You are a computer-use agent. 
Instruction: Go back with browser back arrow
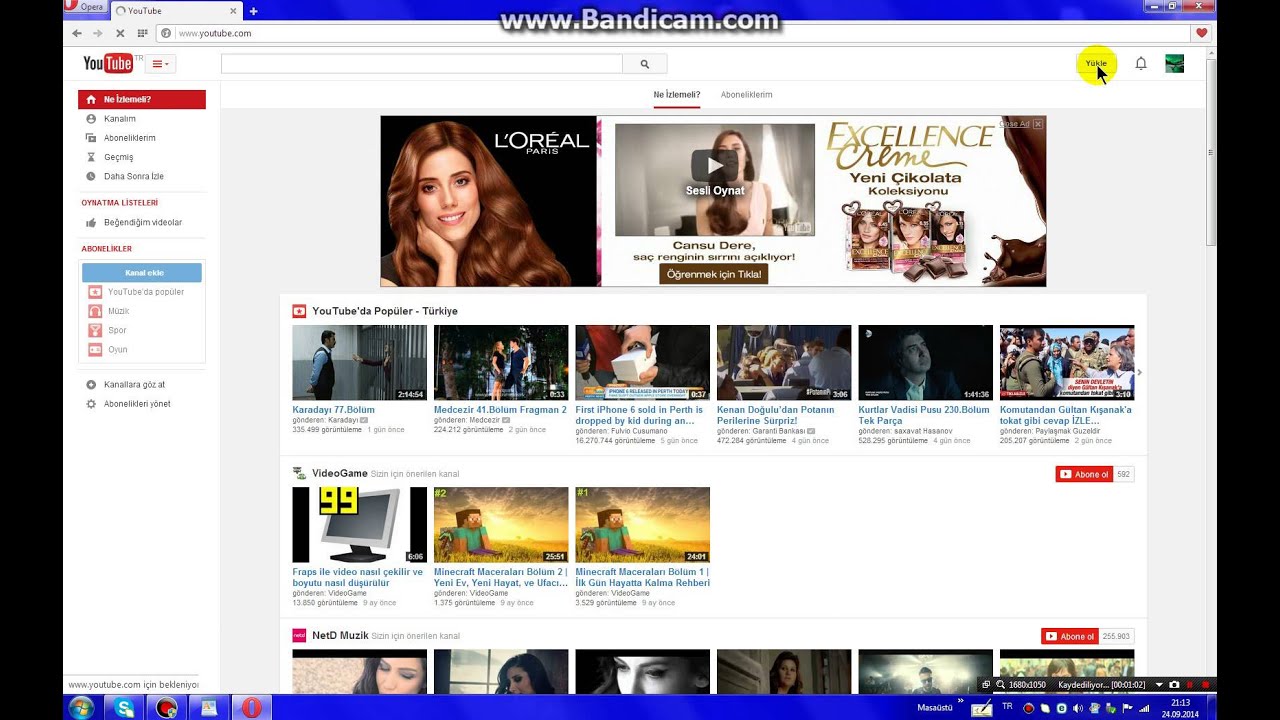tap(77, 33)
